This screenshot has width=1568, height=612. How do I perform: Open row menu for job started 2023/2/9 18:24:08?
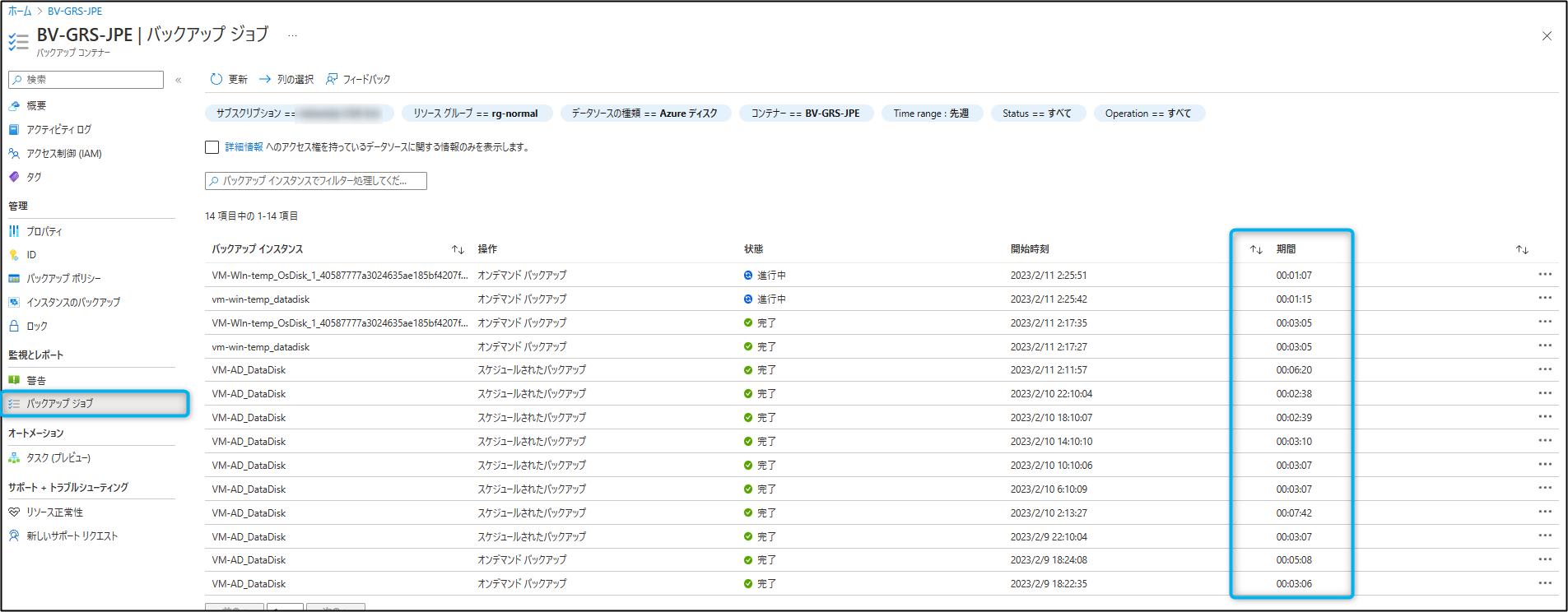tap(1545, 560)
